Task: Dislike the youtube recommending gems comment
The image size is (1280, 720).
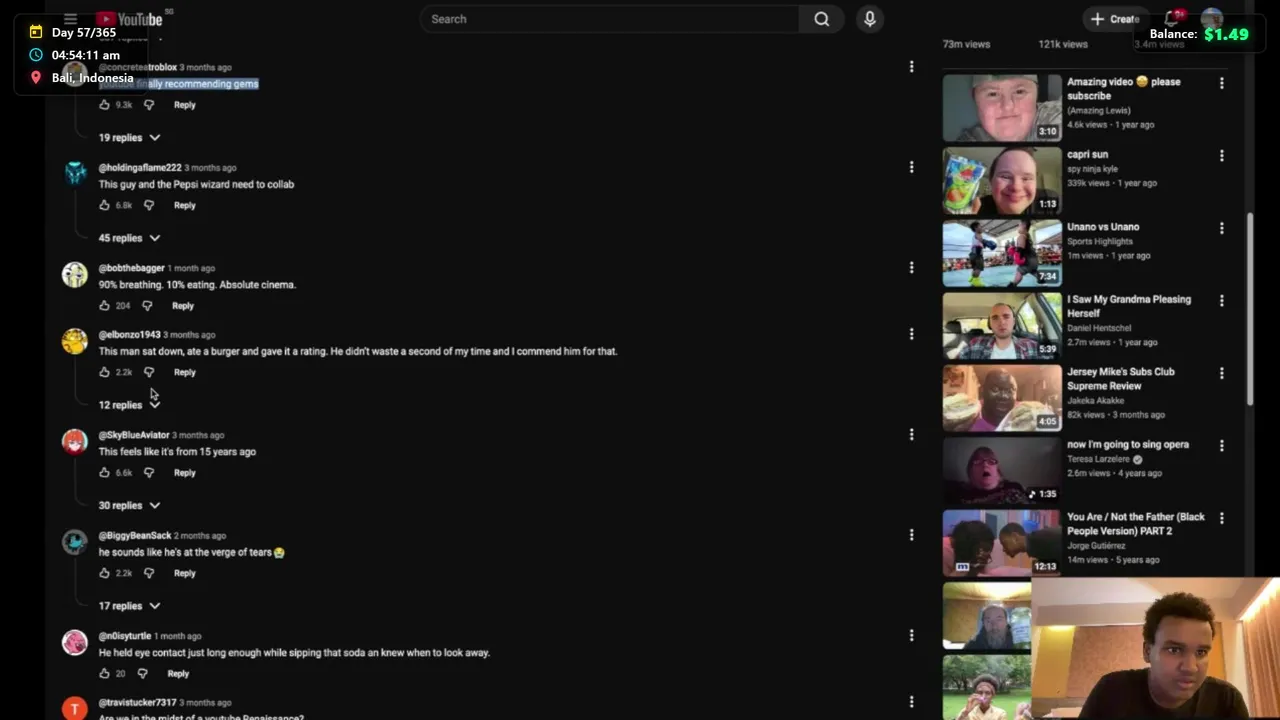Action: coord(148,105)
